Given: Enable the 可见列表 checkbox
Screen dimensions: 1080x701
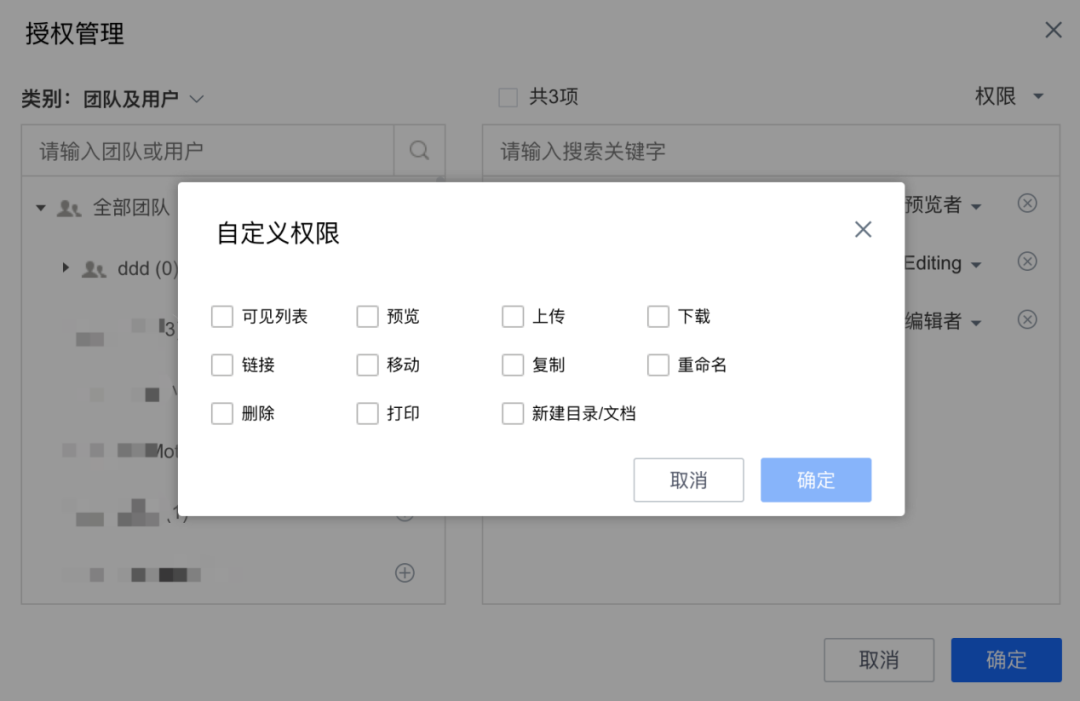Looking at the screenshot, I should (x=222, y=317).
